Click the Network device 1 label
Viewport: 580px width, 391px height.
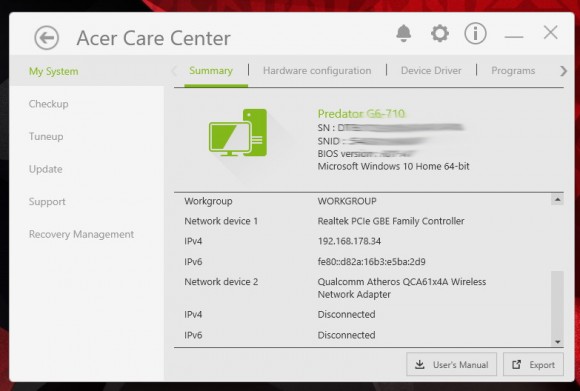click(x=221, y=221)
